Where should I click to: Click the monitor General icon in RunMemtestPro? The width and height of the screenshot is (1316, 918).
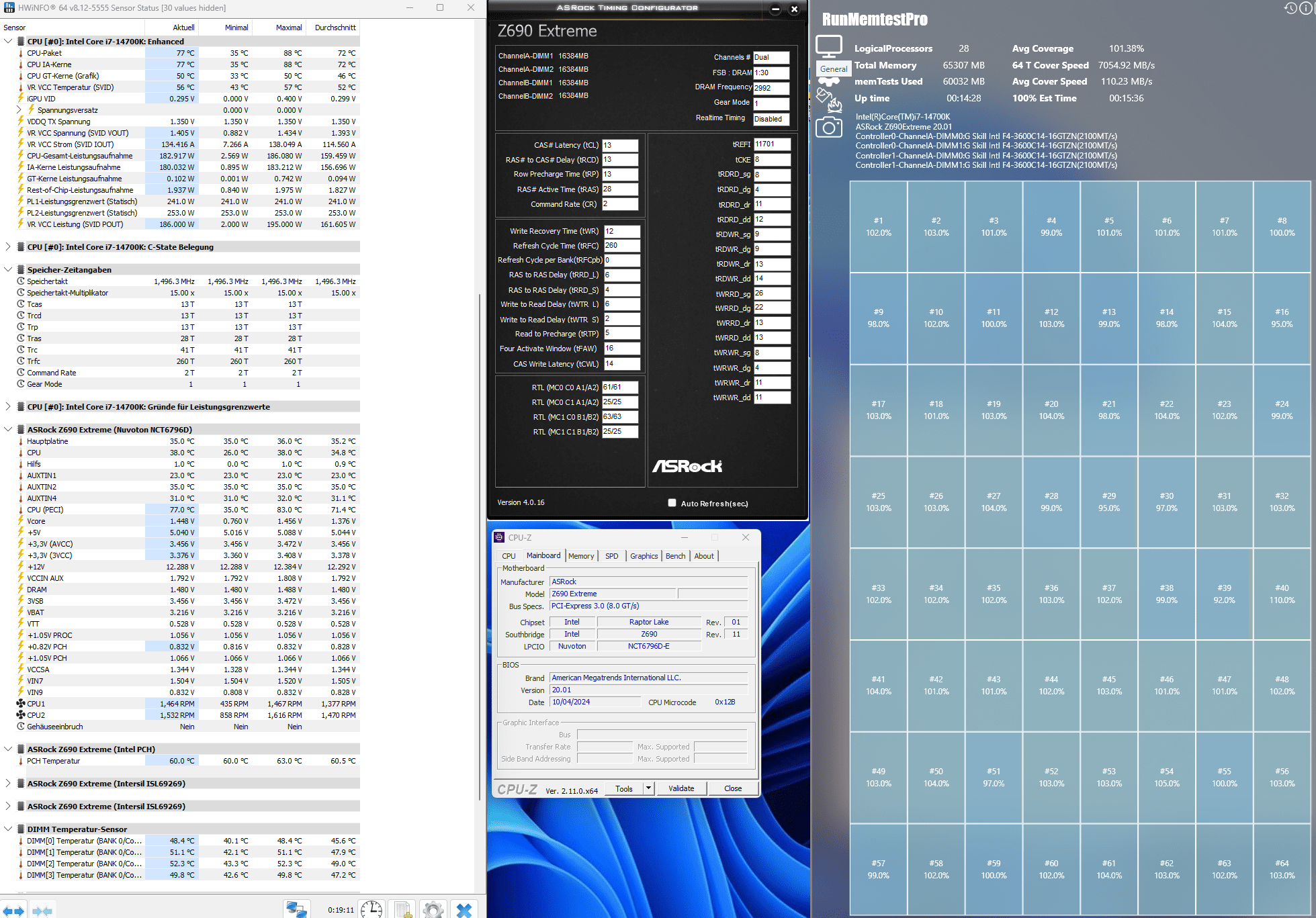[828, 46]
